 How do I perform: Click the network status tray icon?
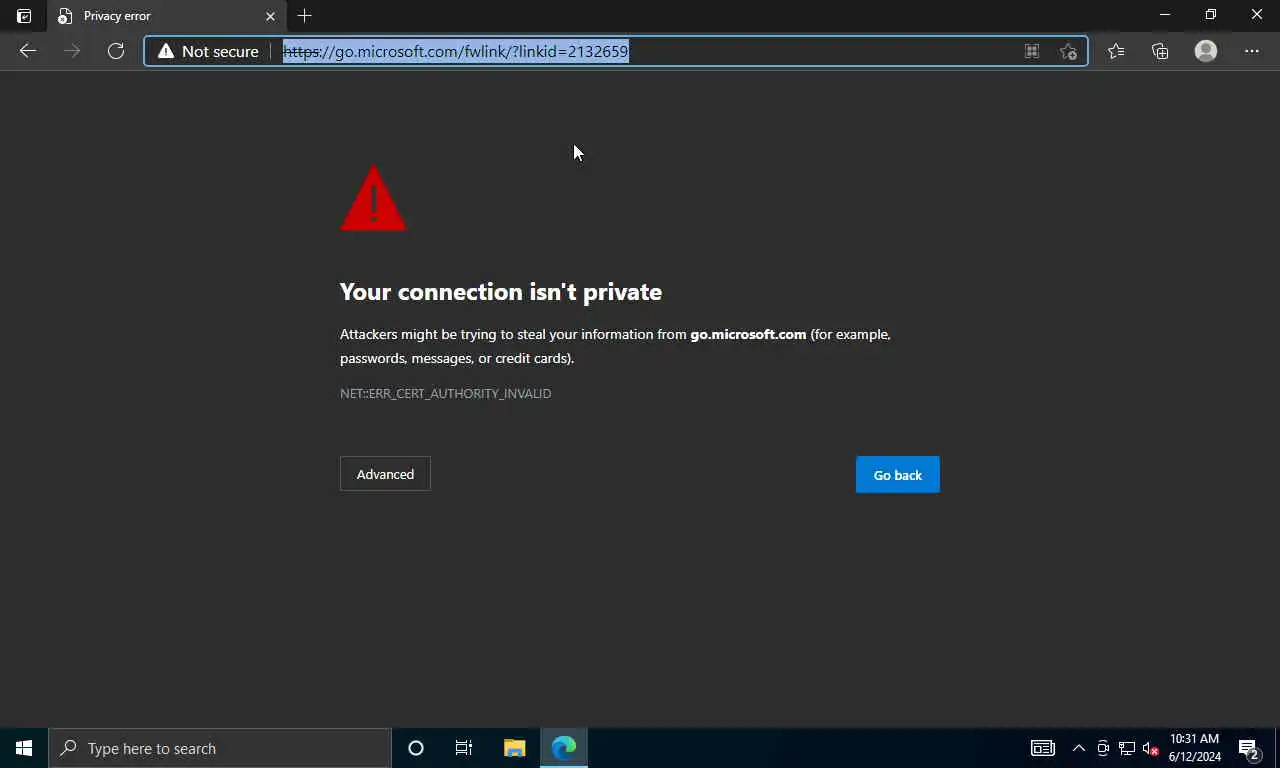(1127, 748)
